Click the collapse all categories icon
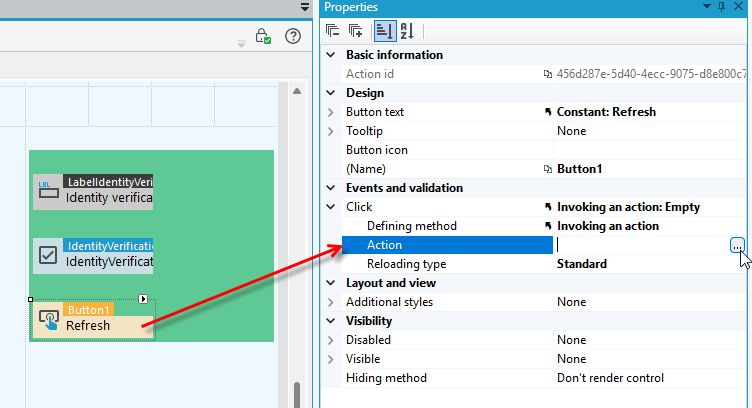This screenshot has width=752, height=408. 332,31
